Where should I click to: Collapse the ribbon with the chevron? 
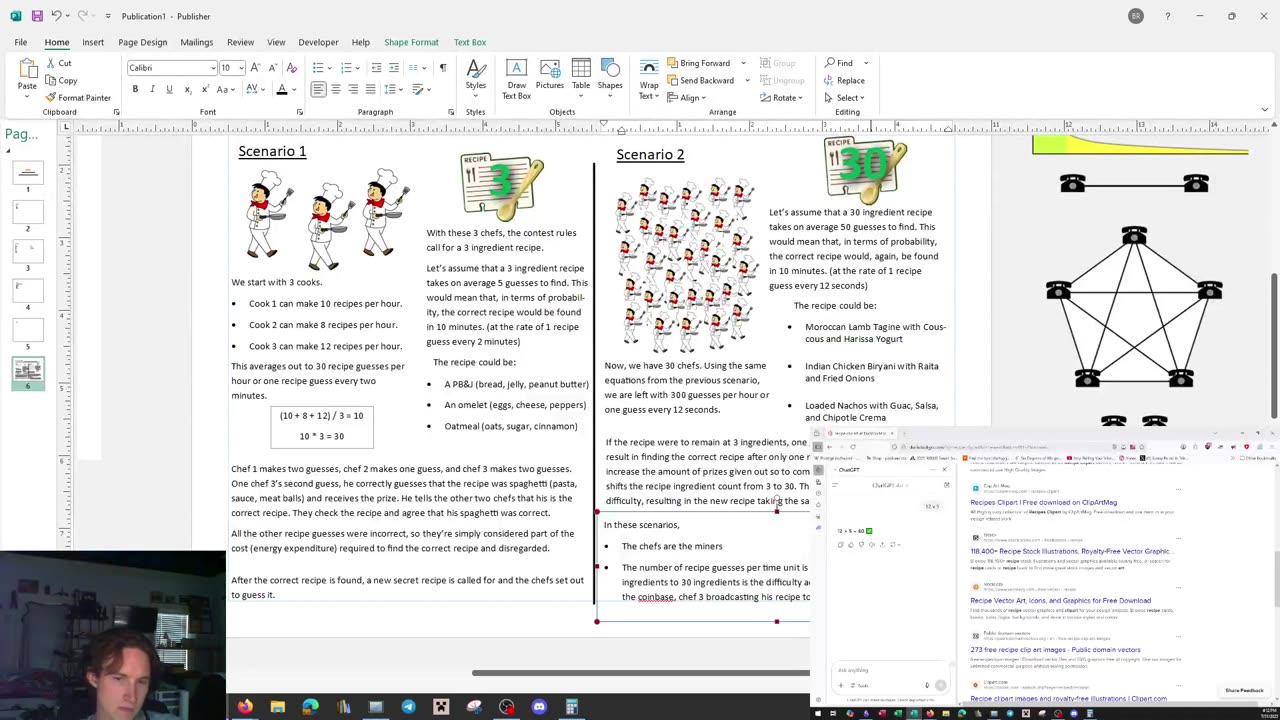coord(1265,110)
